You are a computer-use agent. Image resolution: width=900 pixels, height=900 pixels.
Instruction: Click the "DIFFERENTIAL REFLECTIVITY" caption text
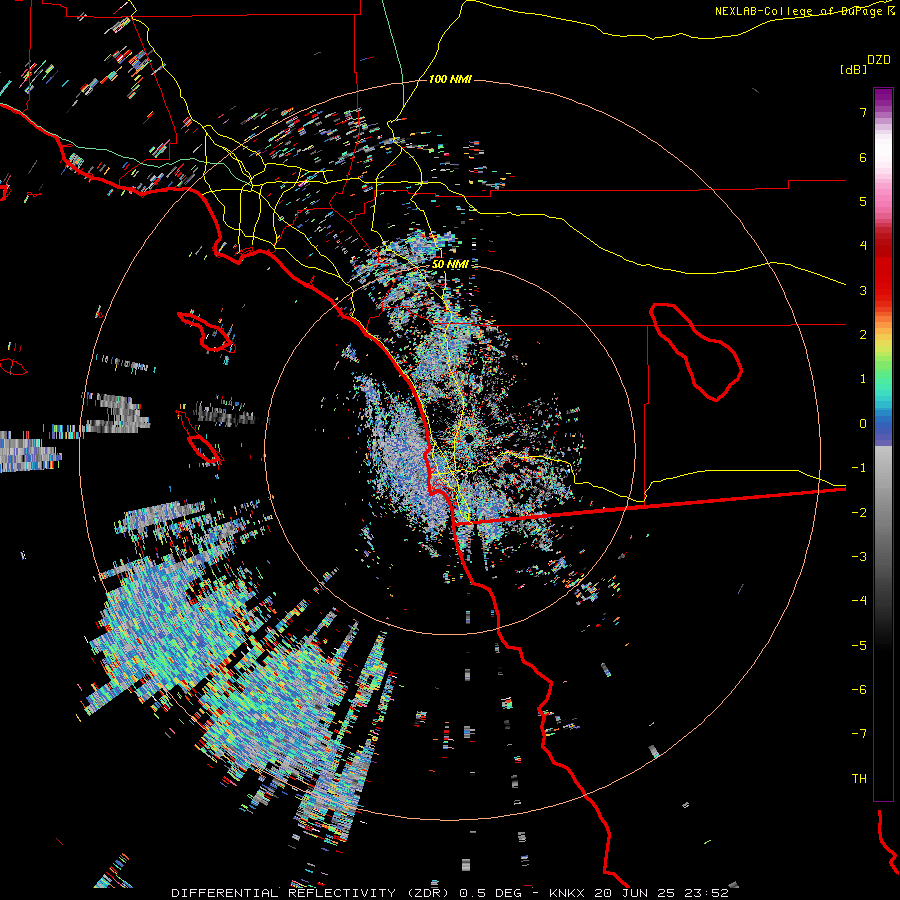284,893
